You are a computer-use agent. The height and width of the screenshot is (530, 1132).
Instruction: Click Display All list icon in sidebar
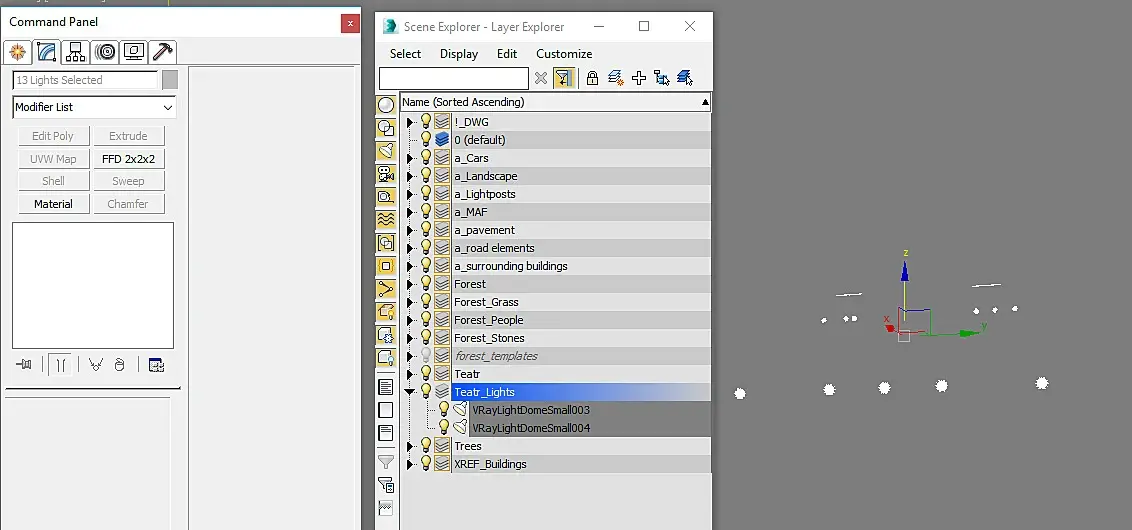pos(386,387)
